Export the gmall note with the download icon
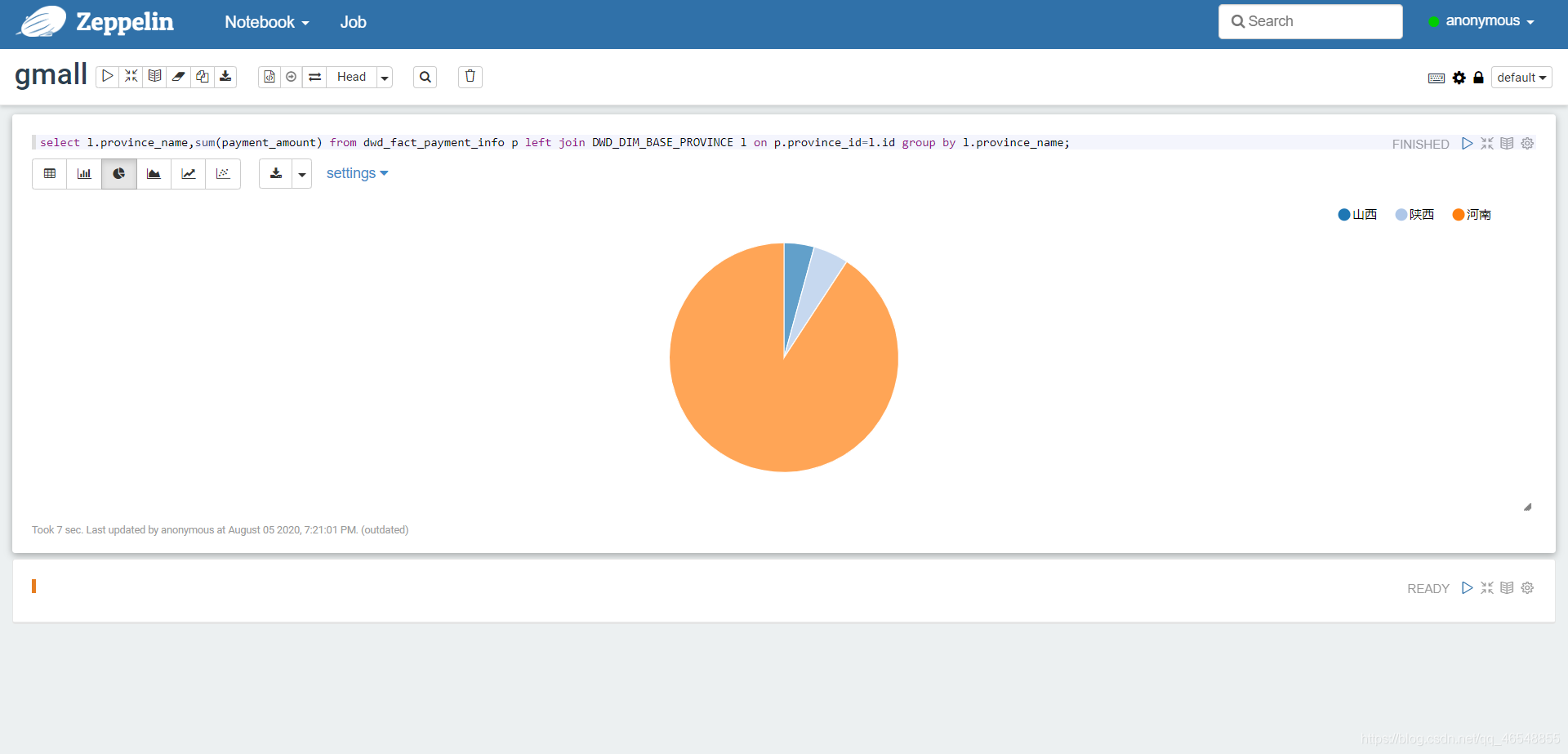 click(226, 77)
